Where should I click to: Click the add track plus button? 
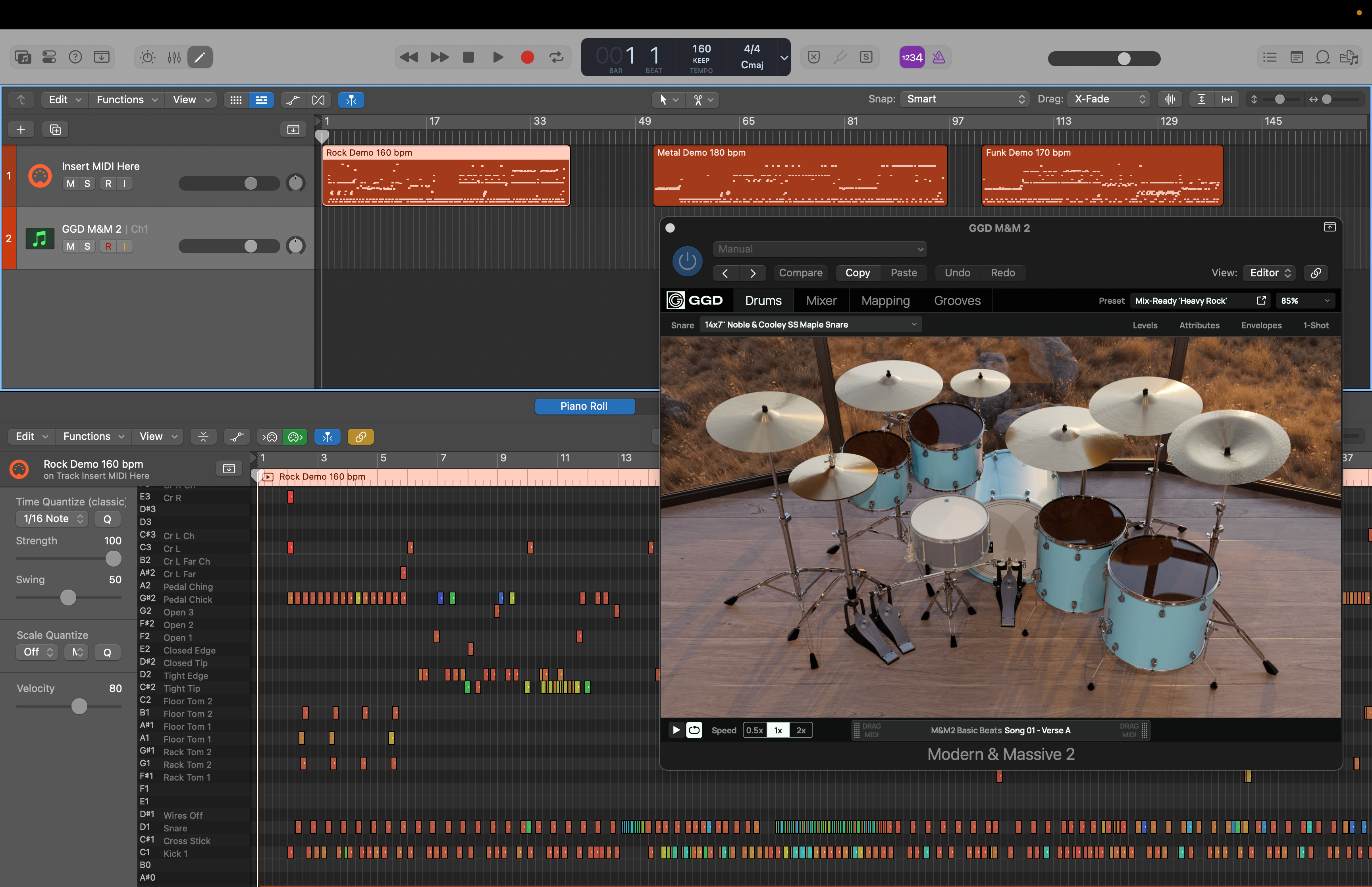[x=21, y=129]
